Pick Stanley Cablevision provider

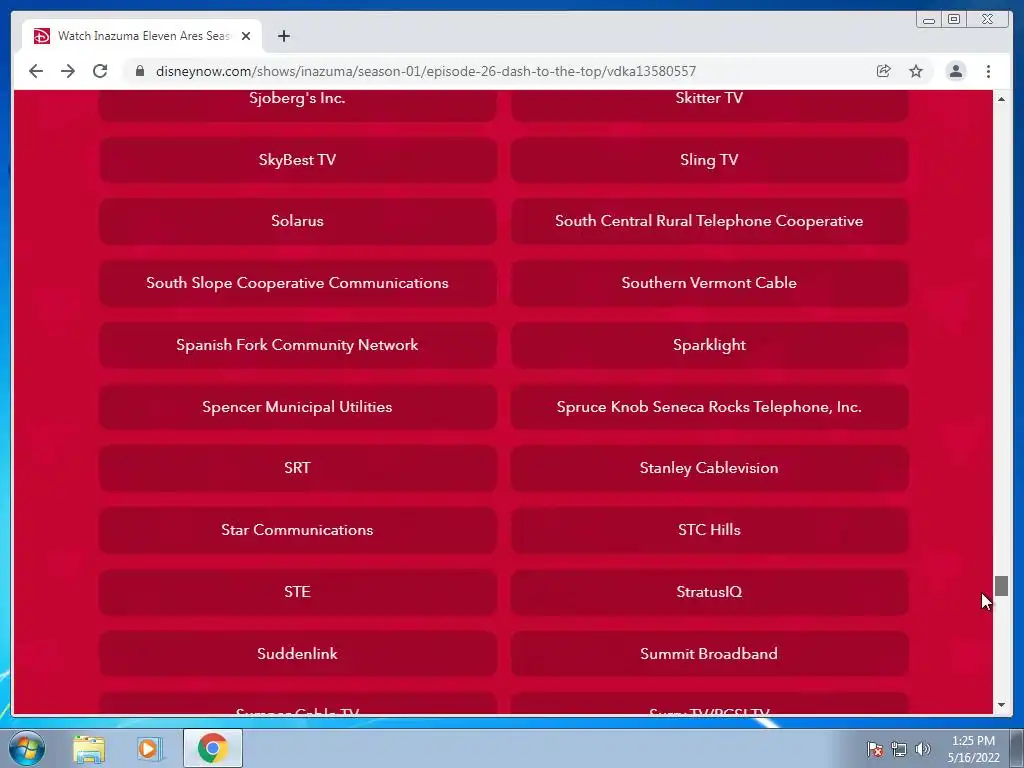click(x=709, y=468)
